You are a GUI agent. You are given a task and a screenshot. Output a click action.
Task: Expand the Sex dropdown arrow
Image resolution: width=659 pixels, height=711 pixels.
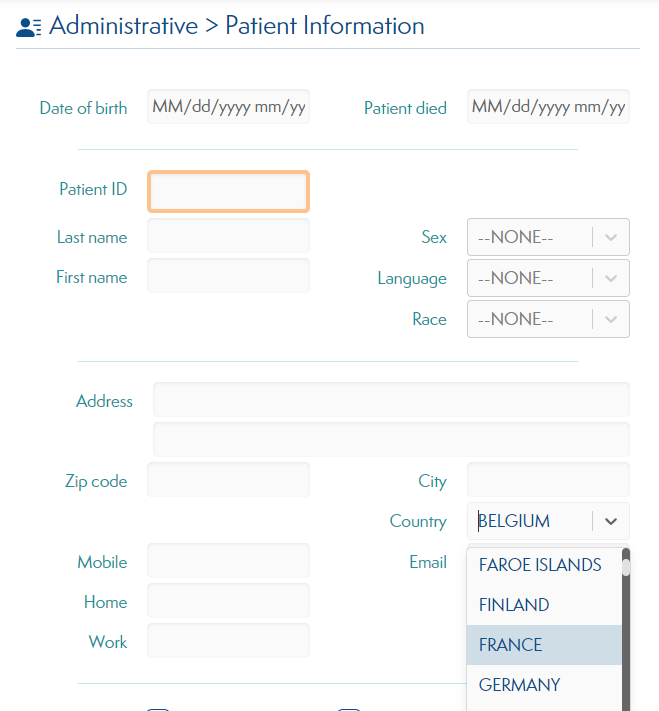coord(611,237)
